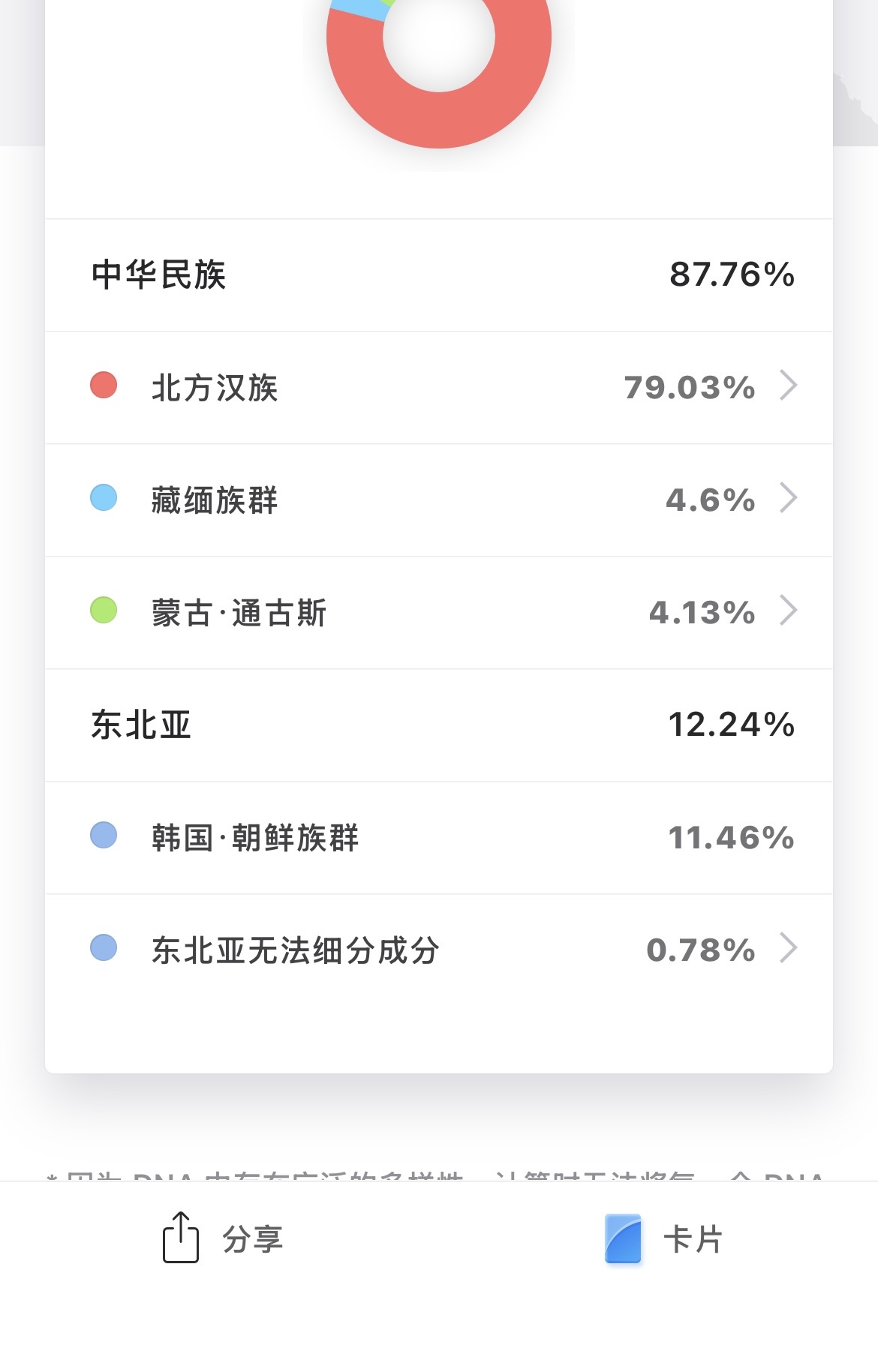The height and width of the screenshot is (1372, 878).
Task: Tap the blue card icon
Action: tap(623, 1238)
